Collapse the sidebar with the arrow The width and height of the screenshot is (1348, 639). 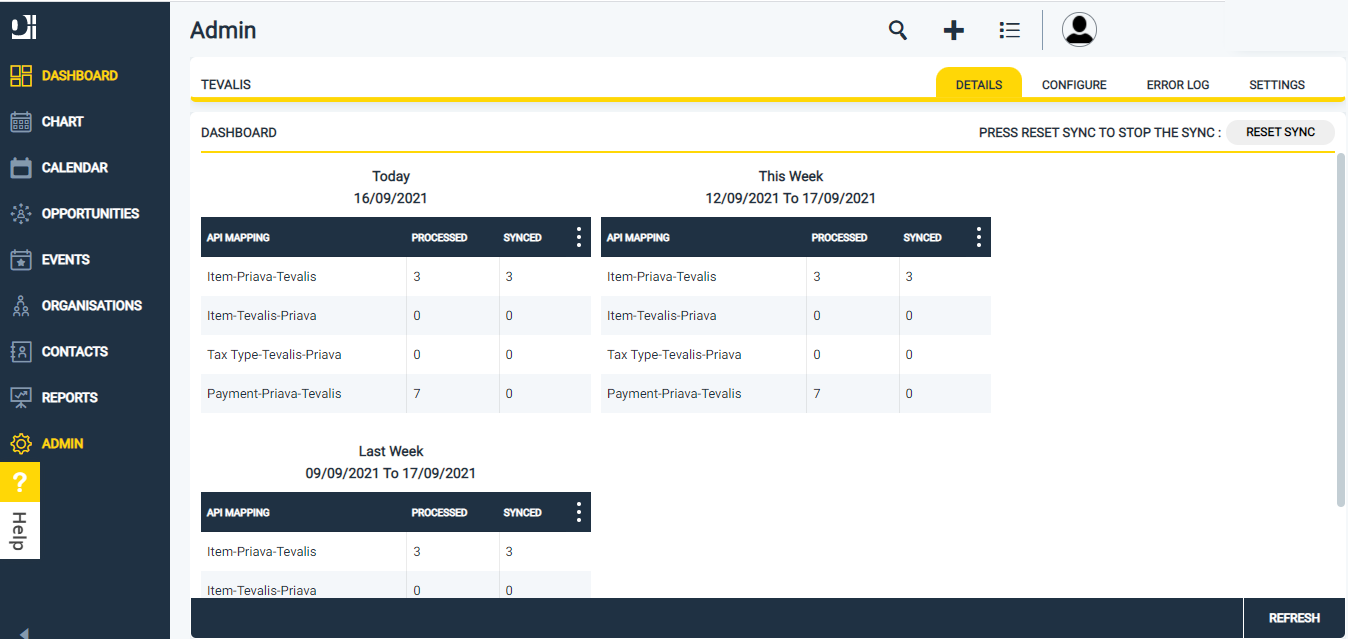coord(24,632)
